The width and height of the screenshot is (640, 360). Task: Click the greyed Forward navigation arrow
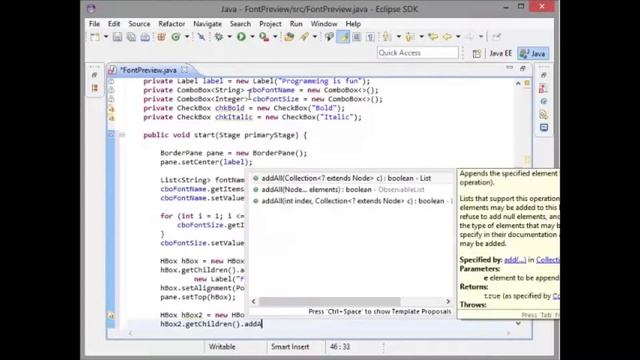(470, 37)
